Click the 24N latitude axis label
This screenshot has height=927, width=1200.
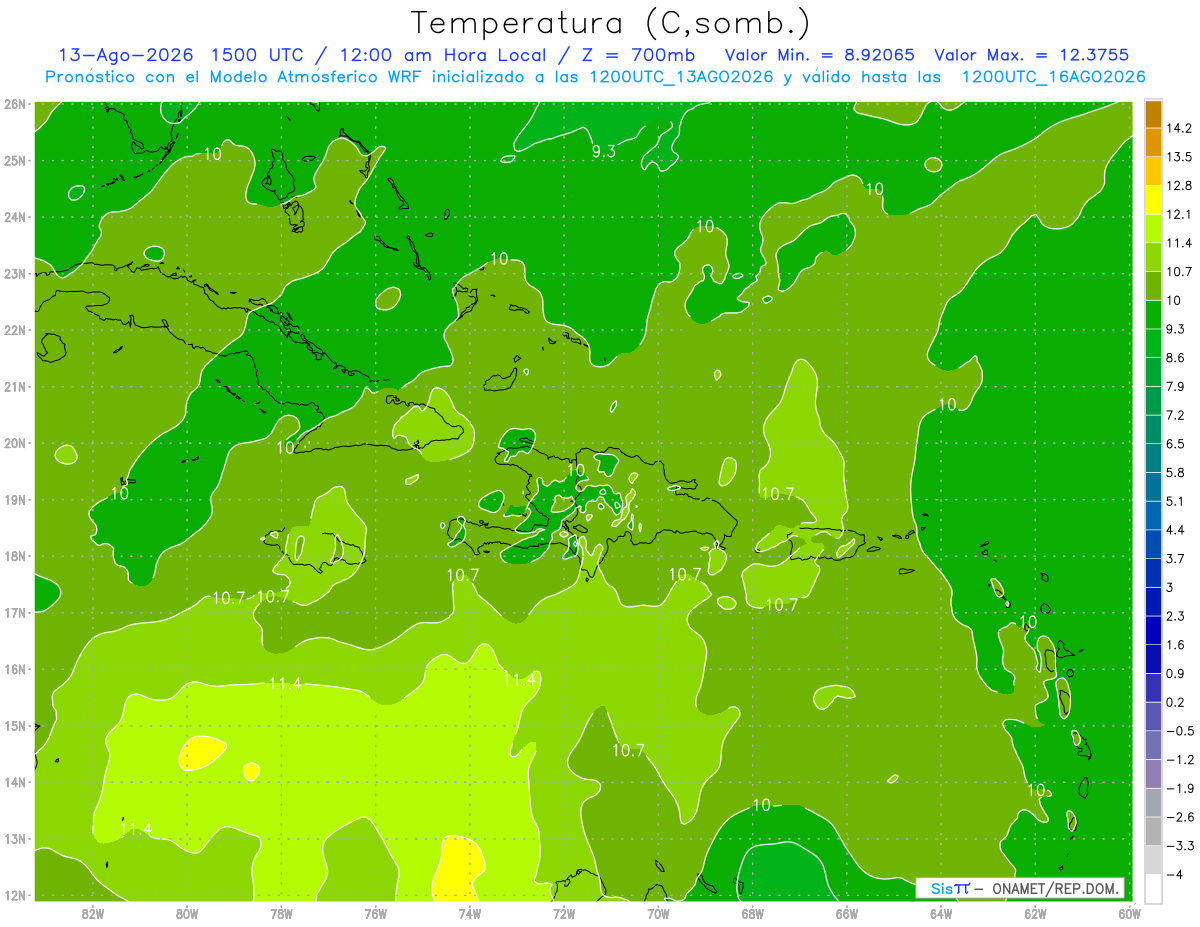coord(14,217)
